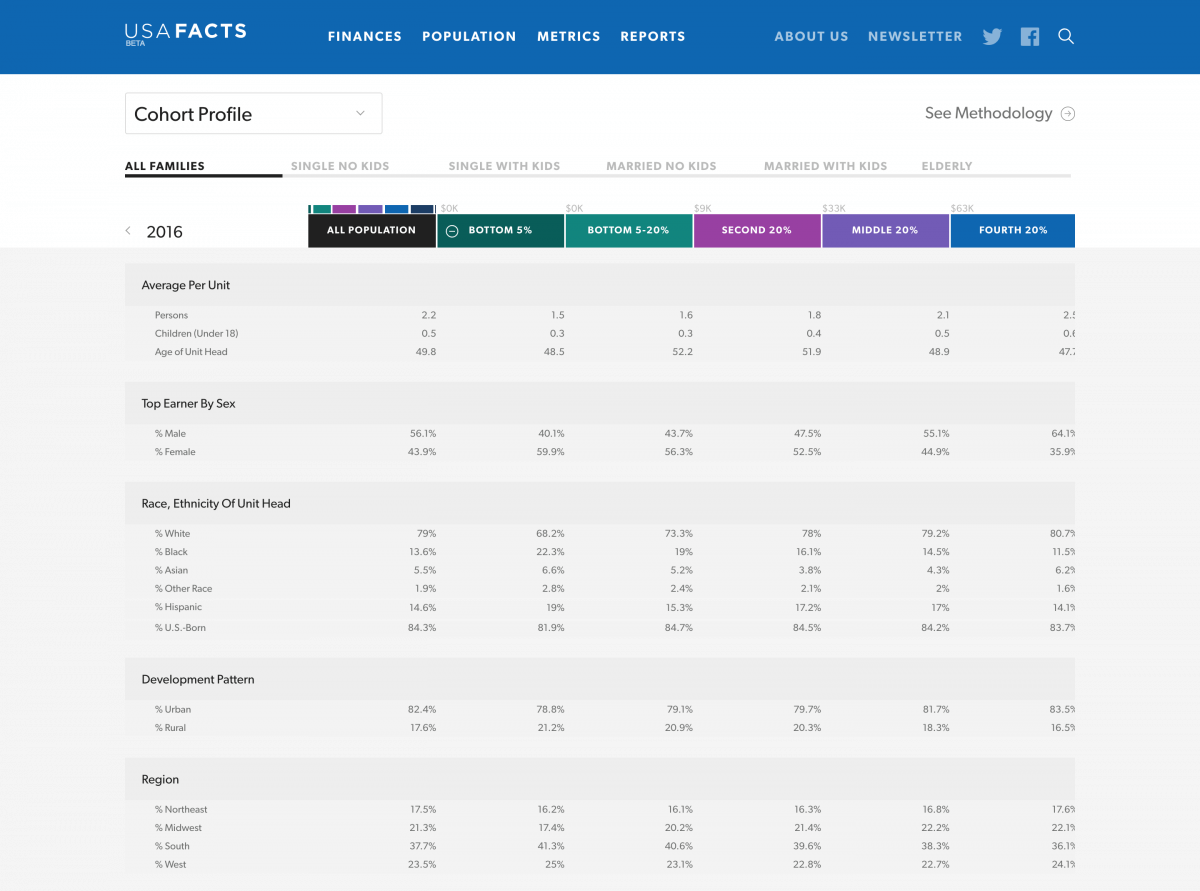This screenshot has height=891, width=1200.
Task: Click the 52.5% Female value under Second 20%
Action: coord(807,452)
